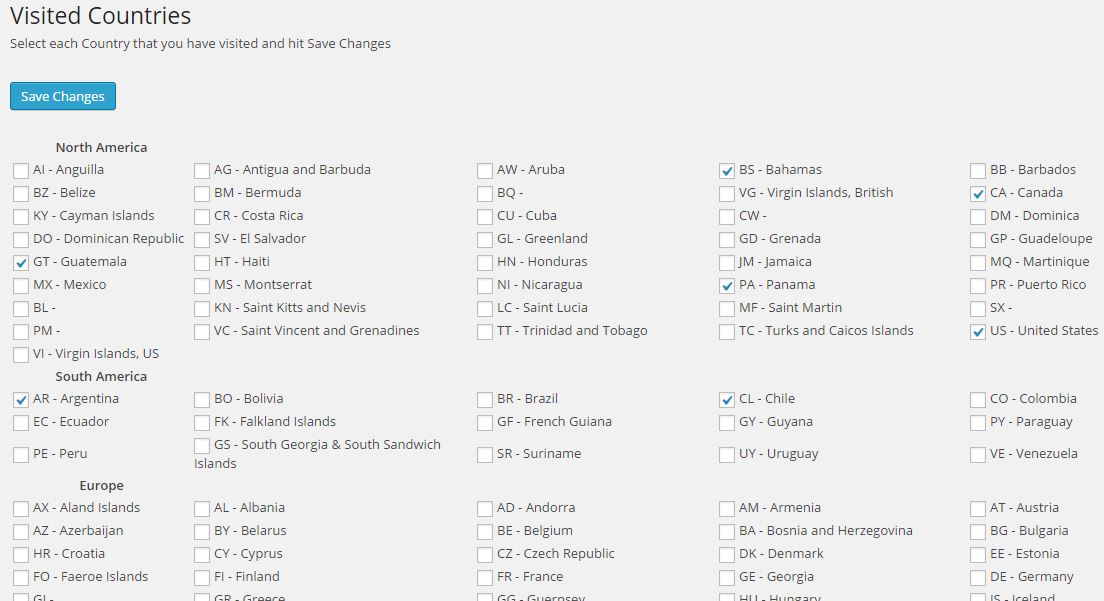The image size is (1104, 601).
Task: Deselect the PA - Panama checkbox
Action: pyautogui.click(x=727, y=286)
